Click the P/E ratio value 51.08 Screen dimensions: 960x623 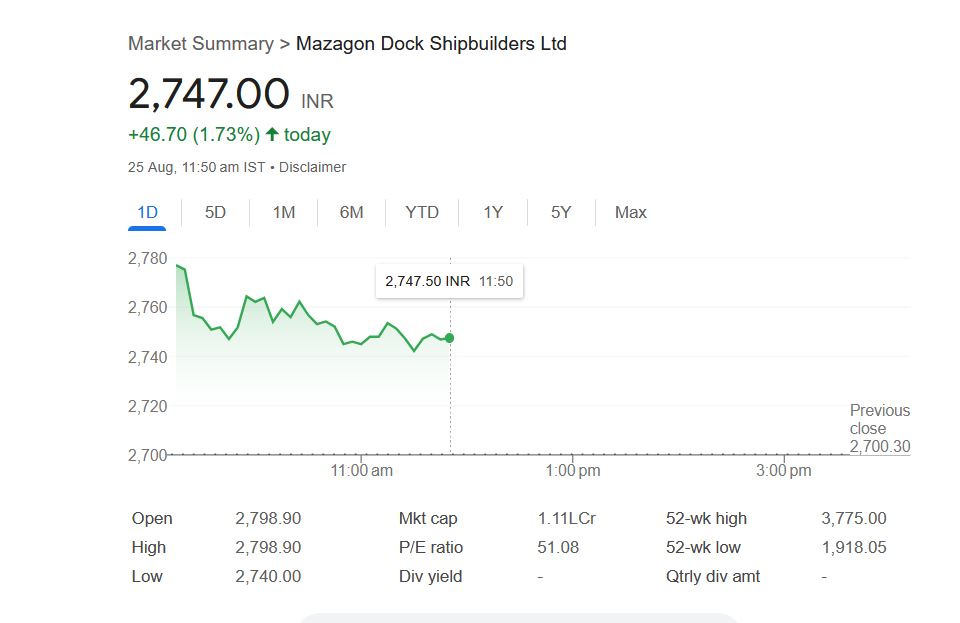click(x=558, y=547)
